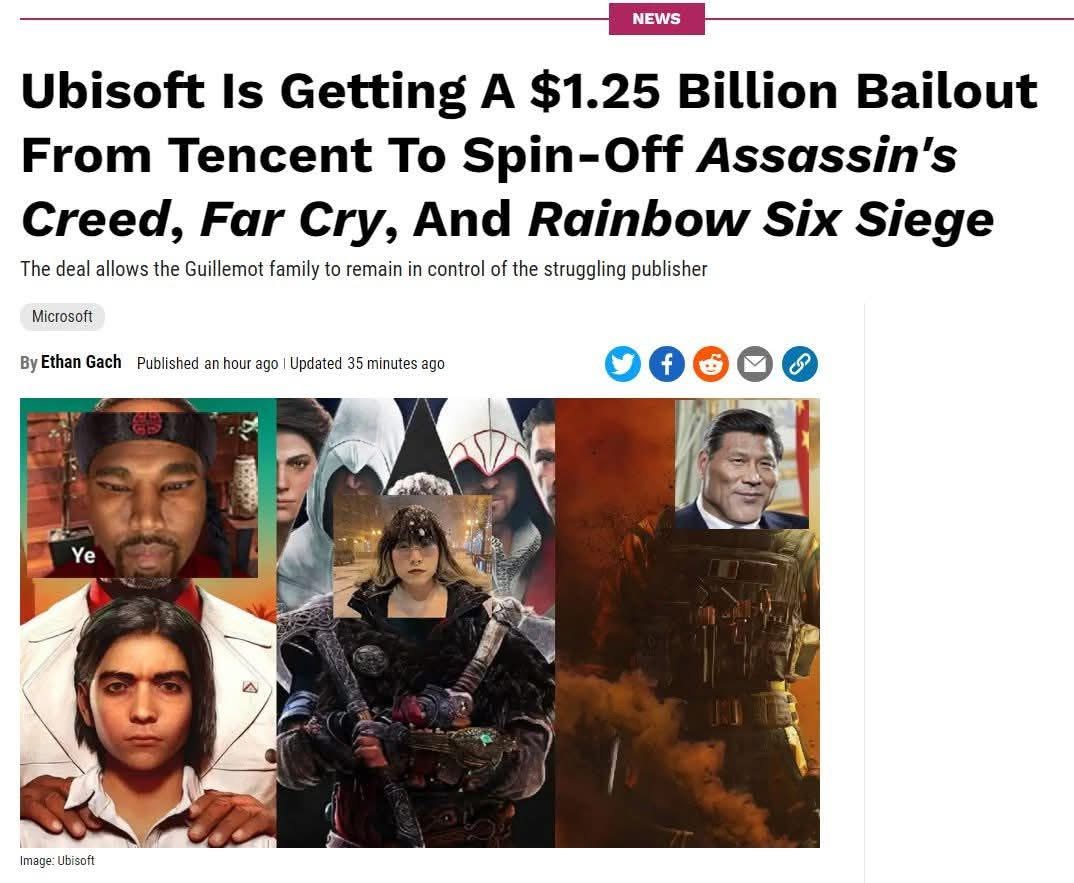
Task: Share the article on Twitter
Action: pos(623,364)
